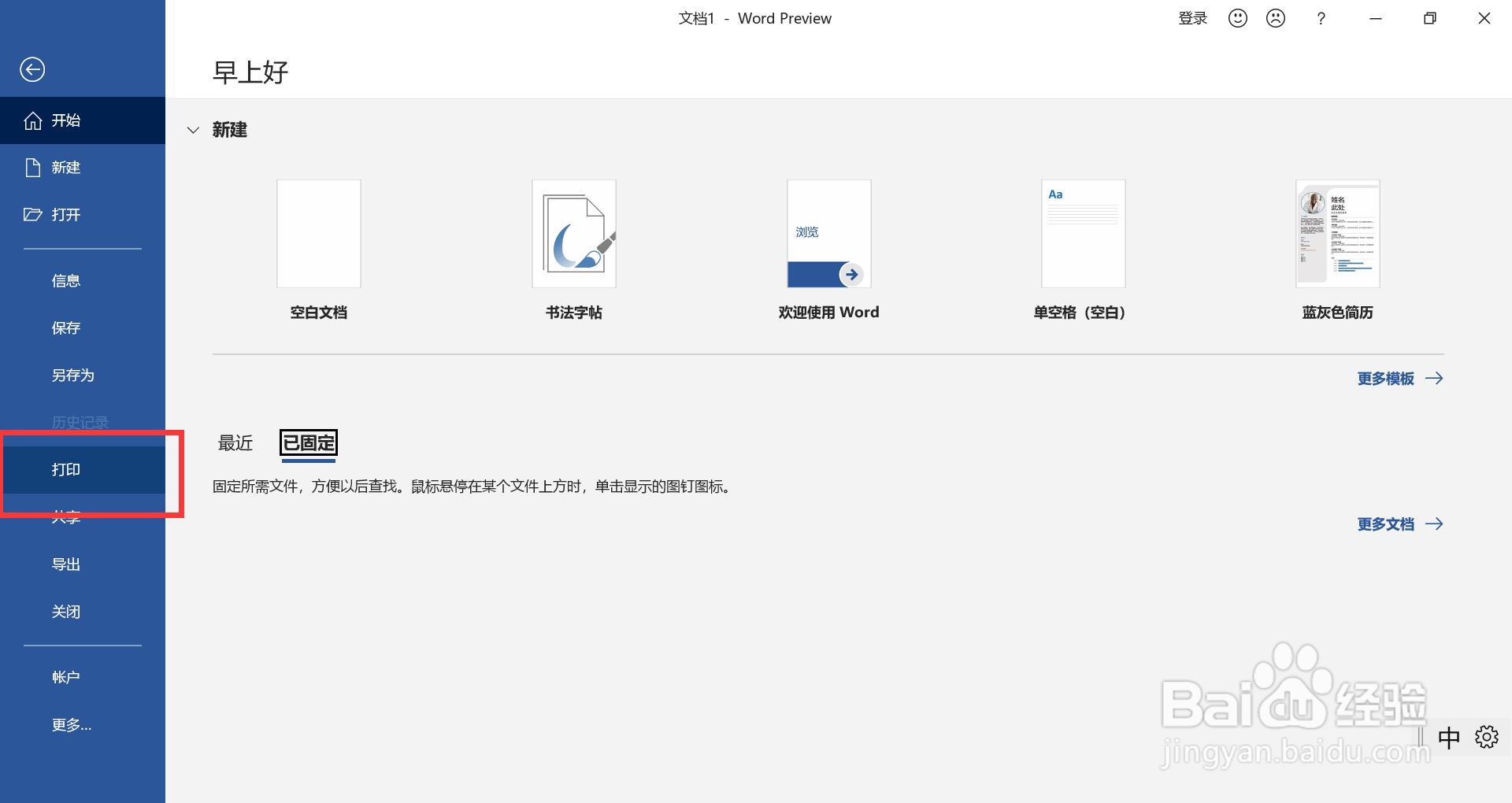Click the frowning face feedback icon
Viewport: 1512px width, 803px height.
point(1275,17)
